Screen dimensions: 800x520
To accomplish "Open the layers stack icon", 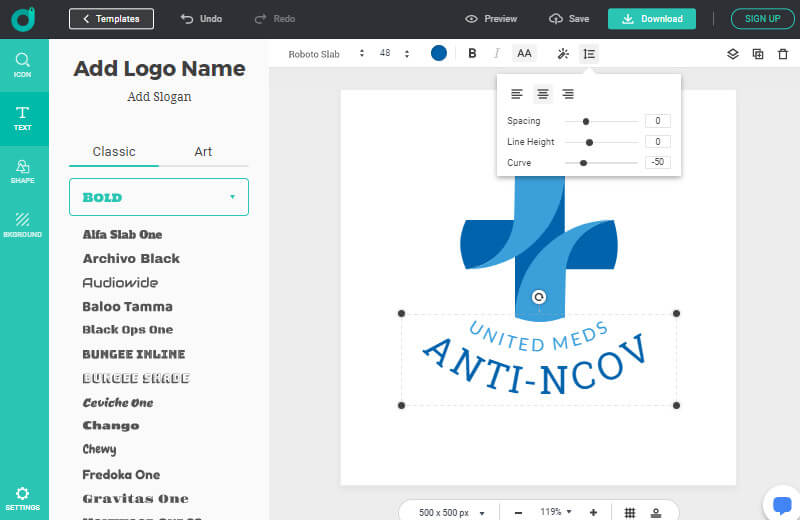I will pyautogui.click(x=733, y=54).
